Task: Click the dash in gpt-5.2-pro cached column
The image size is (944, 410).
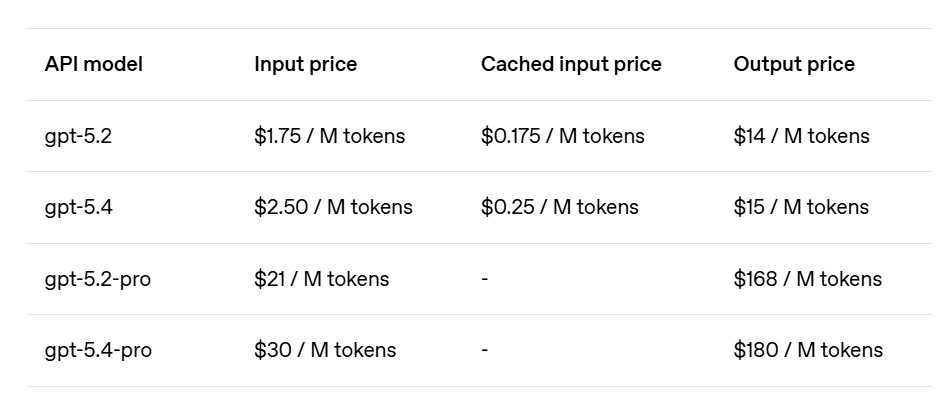Action: click(x=485, y=279)
